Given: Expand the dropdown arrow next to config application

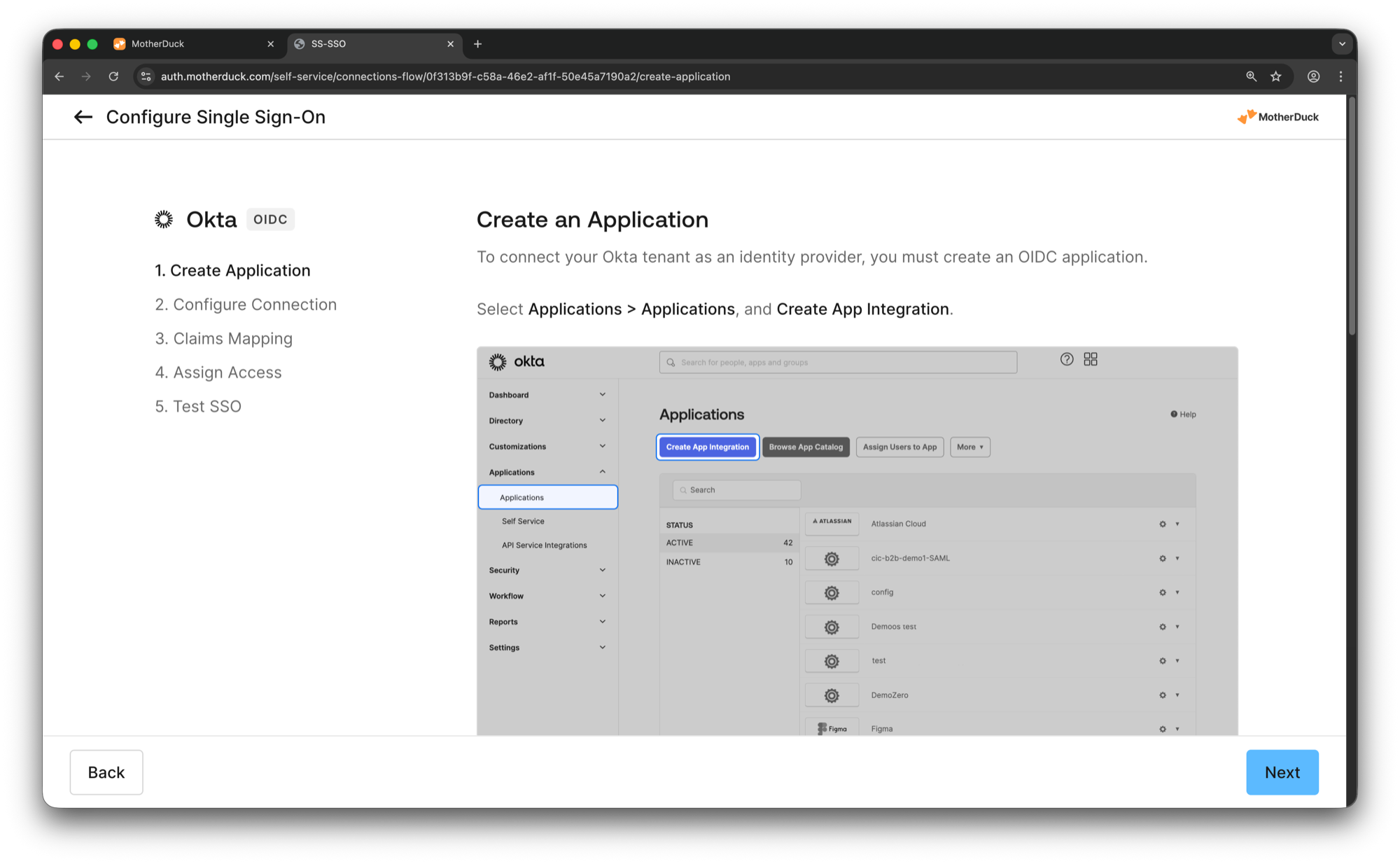Looking at the screenshot, I should tap(1177, 592).
